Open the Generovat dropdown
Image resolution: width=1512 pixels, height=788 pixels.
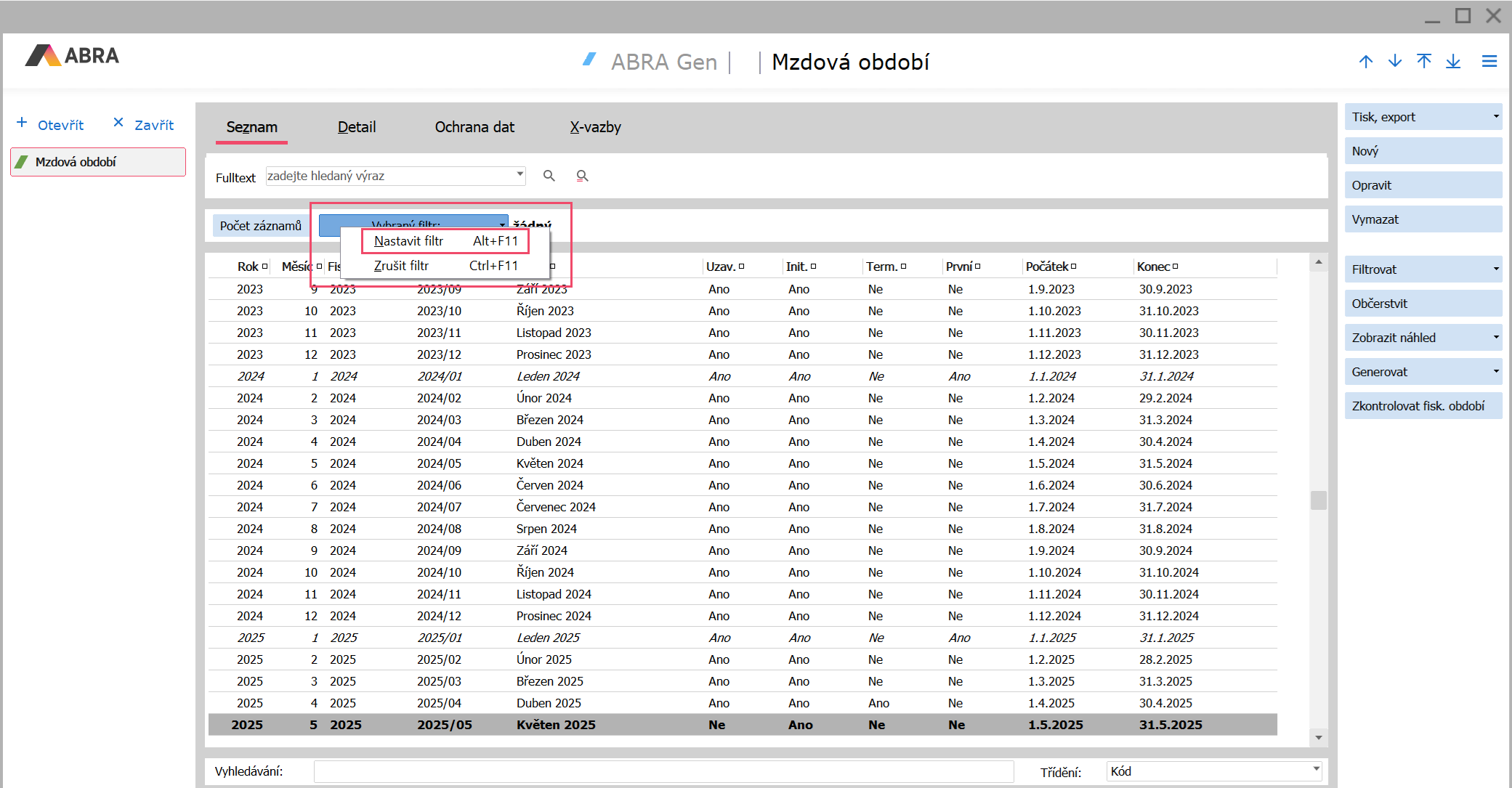[1496, 372]
